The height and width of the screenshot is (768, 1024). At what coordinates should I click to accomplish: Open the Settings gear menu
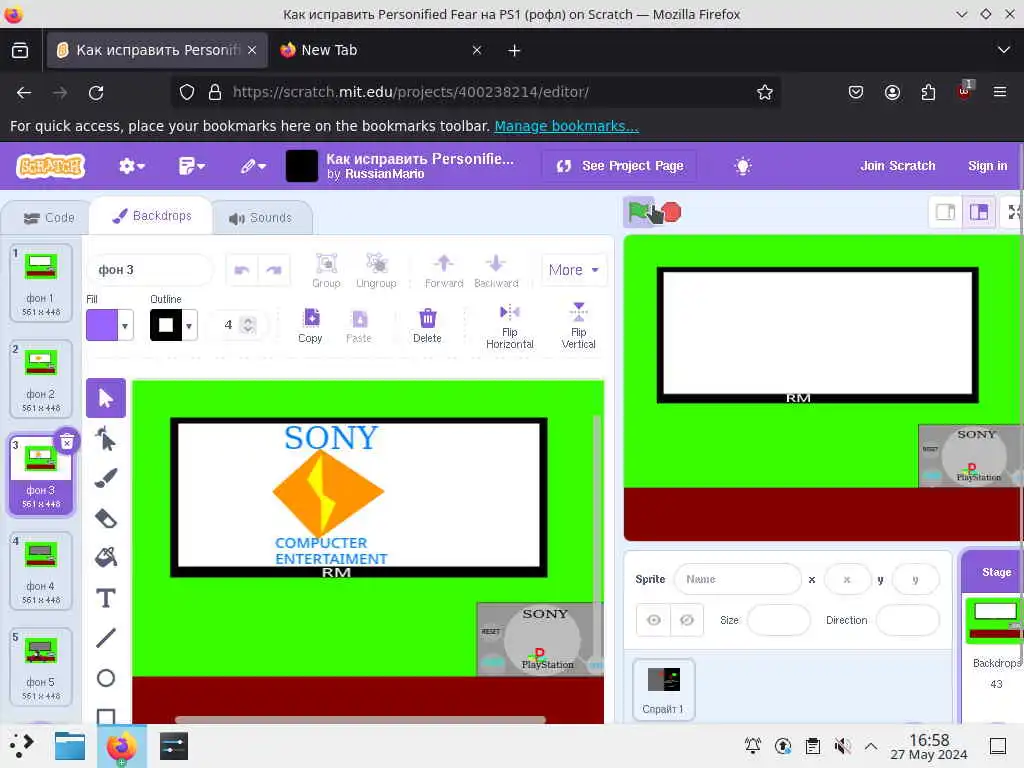[131, 166]
